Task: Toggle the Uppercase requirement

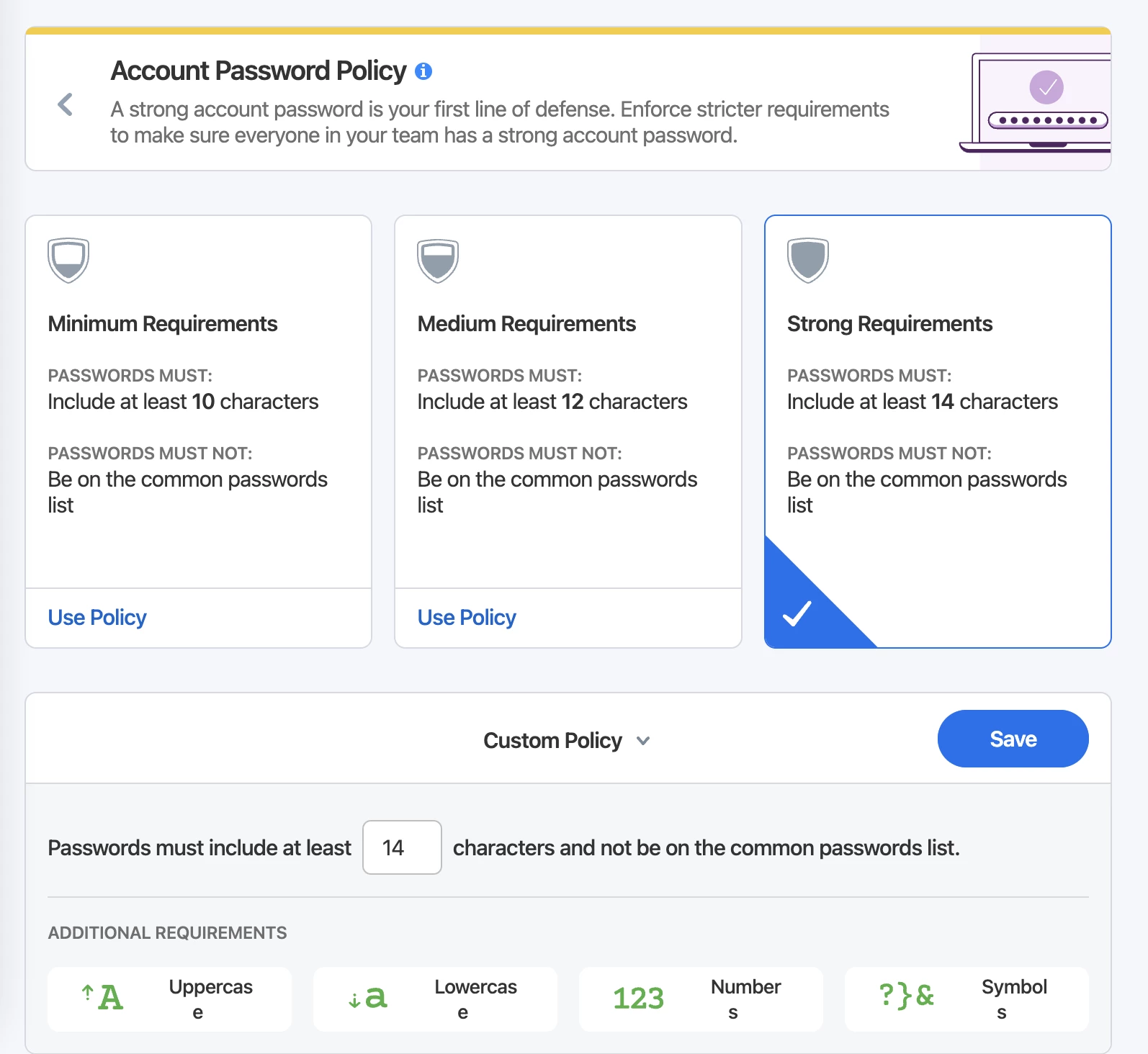Action: click(x=170, y=999)
